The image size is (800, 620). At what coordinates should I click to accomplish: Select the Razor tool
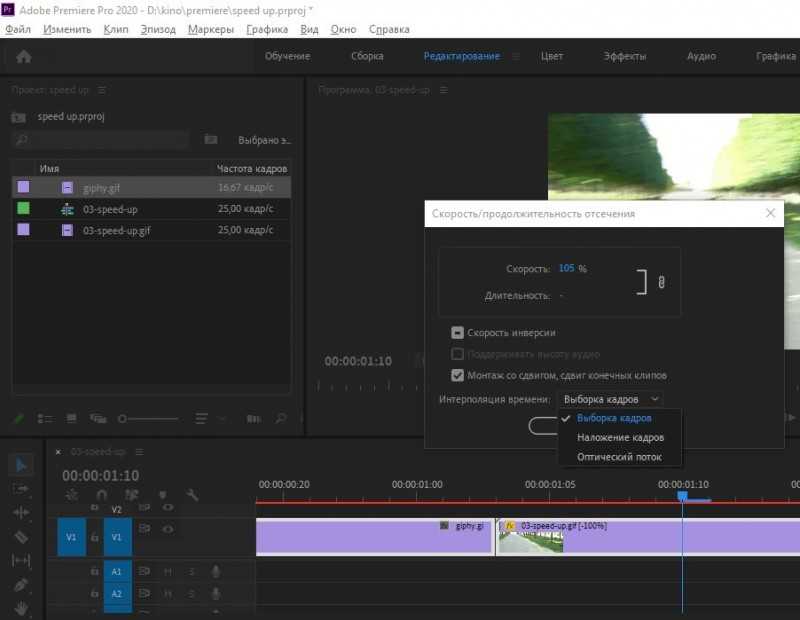pyautogui.click(x=21, y=536)
